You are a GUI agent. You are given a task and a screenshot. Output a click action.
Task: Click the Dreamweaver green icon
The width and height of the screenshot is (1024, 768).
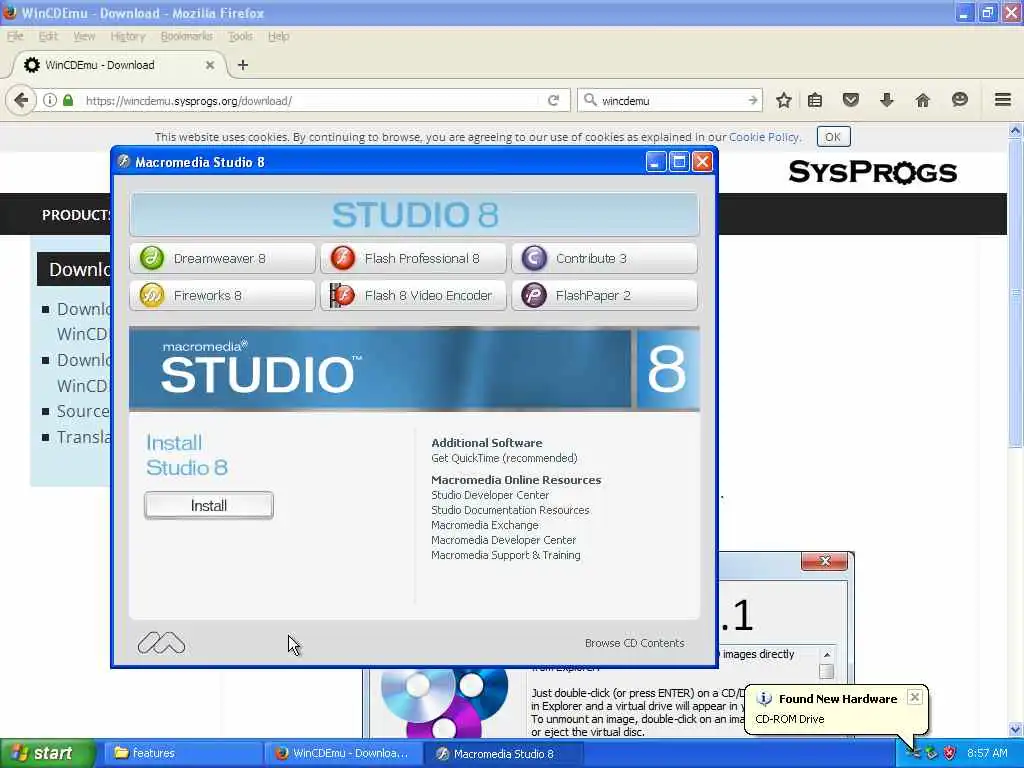pyautogui.click(x=152, y=258)
